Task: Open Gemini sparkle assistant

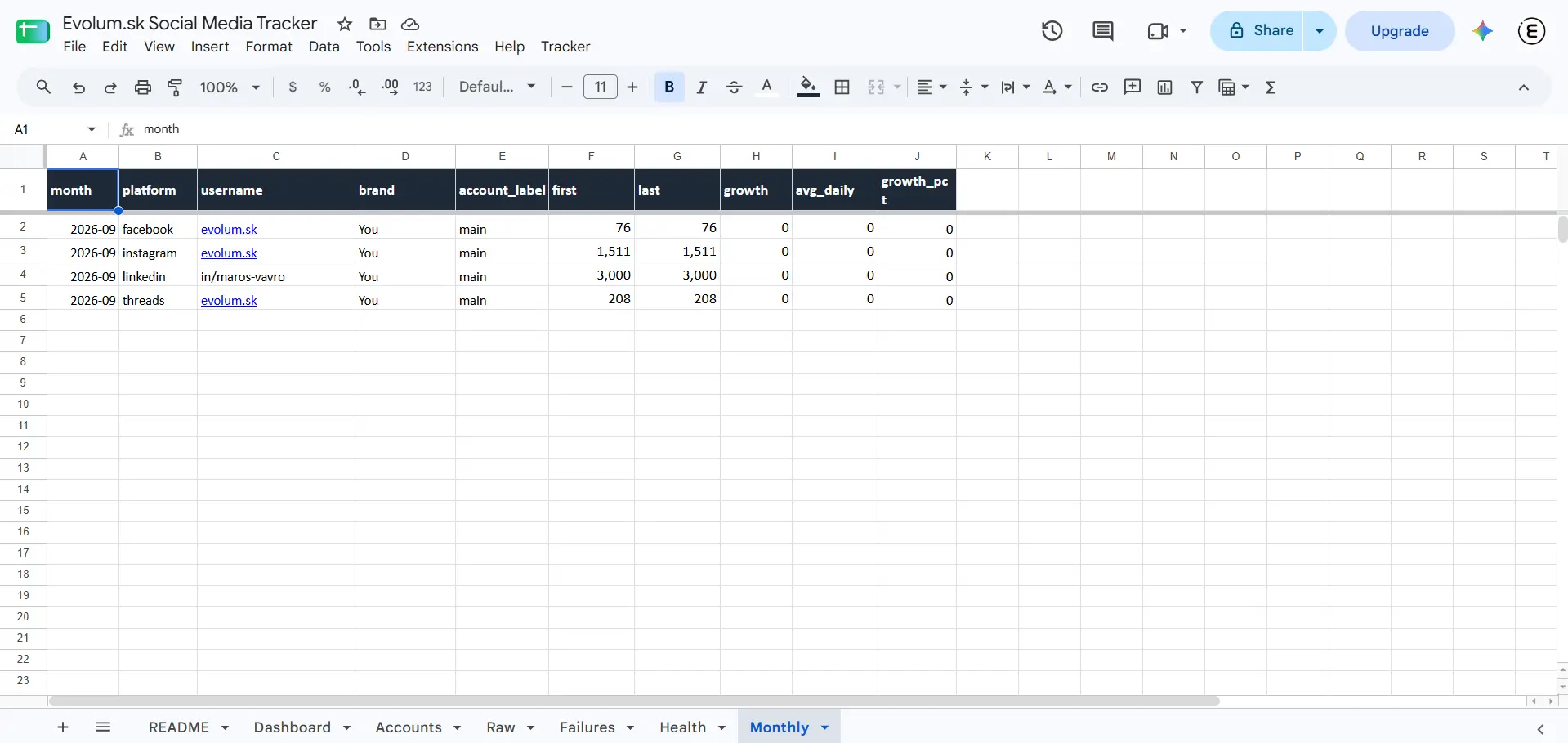Action: [x=1483, y=31]
